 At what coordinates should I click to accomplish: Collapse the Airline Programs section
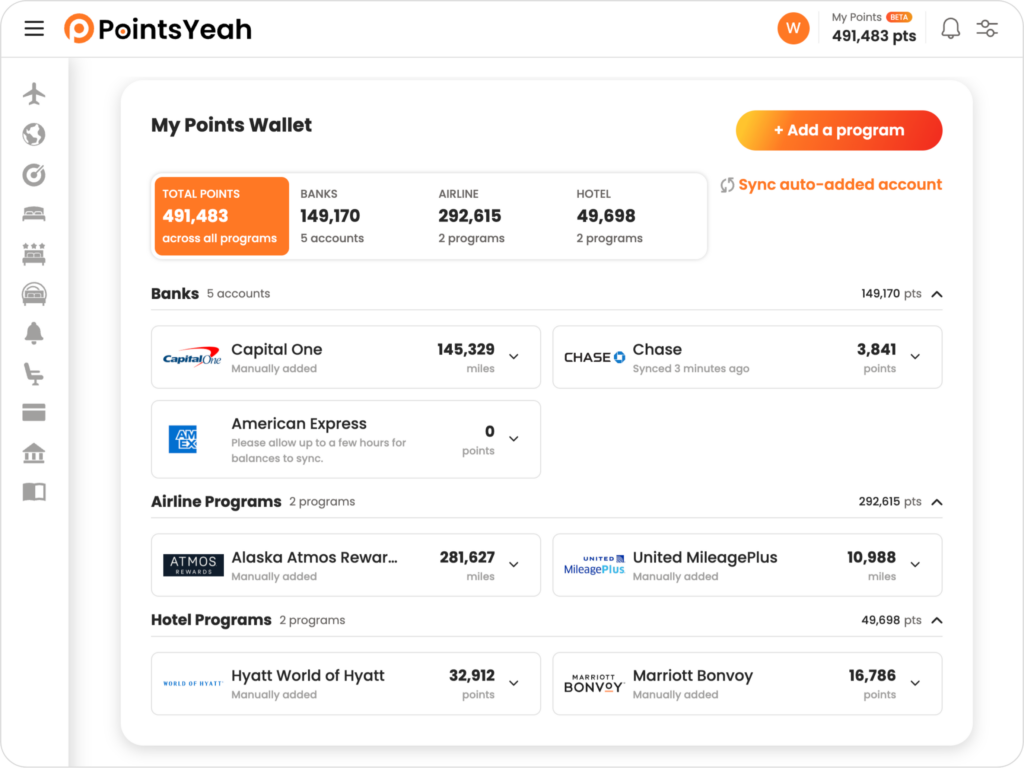click(x=936, y=502)
